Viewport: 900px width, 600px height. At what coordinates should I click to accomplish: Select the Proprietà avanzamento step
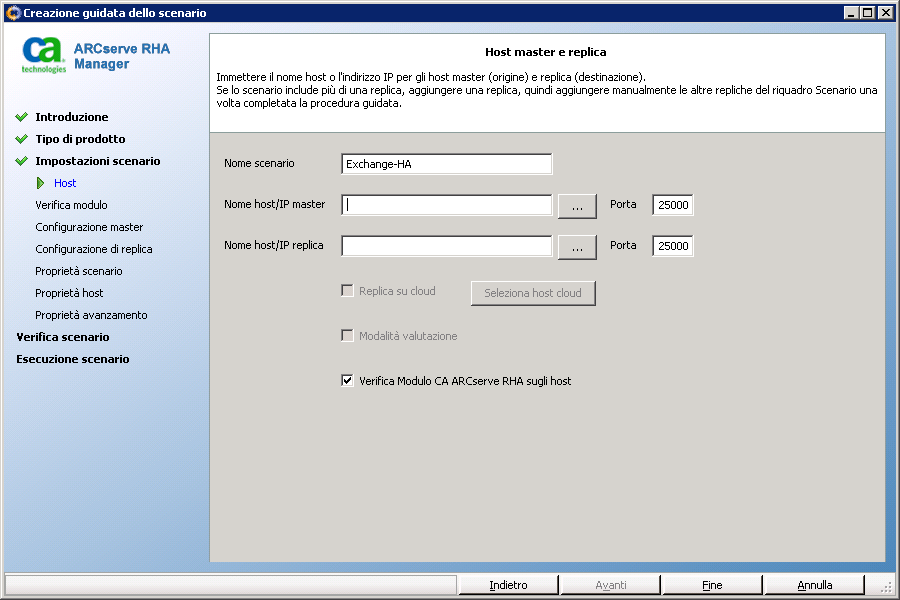pyautogui.click(x=91, y=315)
